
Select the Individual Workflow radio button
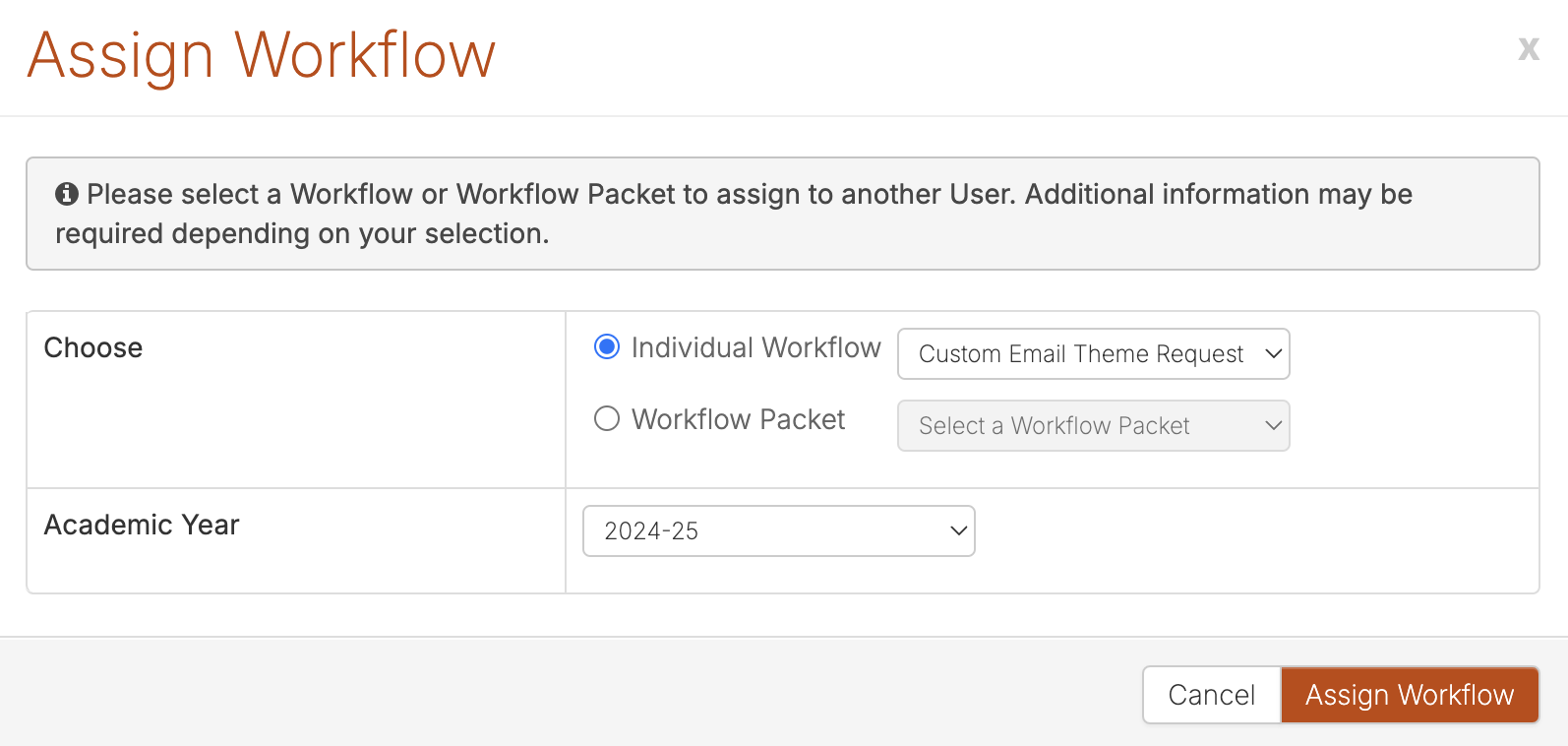pos(607,347)
